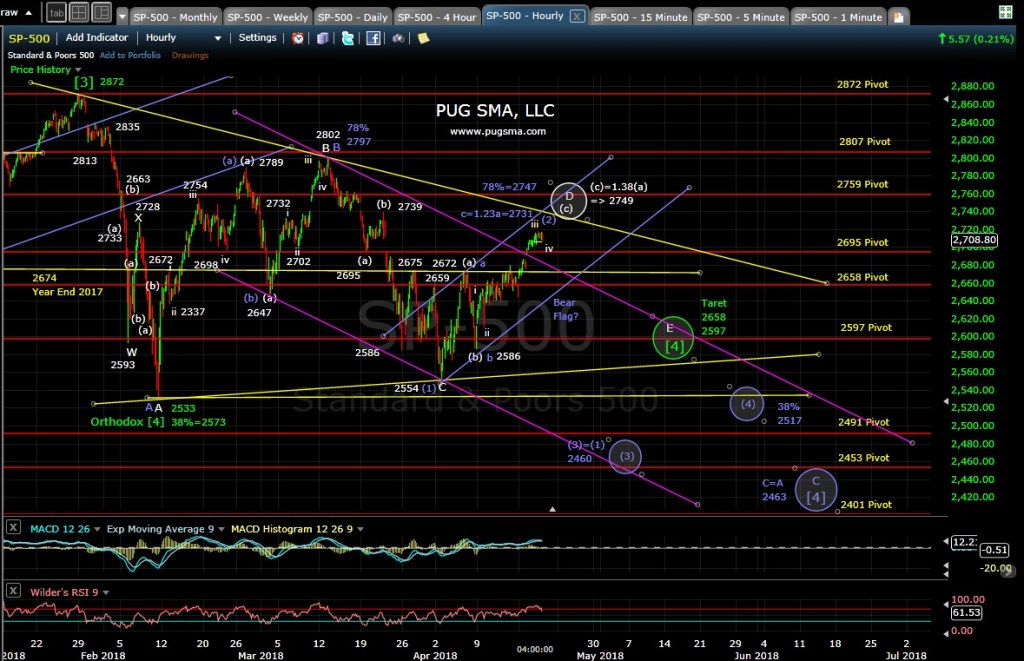1024x661 pixels.
Task: Open the database stack icon in toolbar
Action: pos(323,39)
